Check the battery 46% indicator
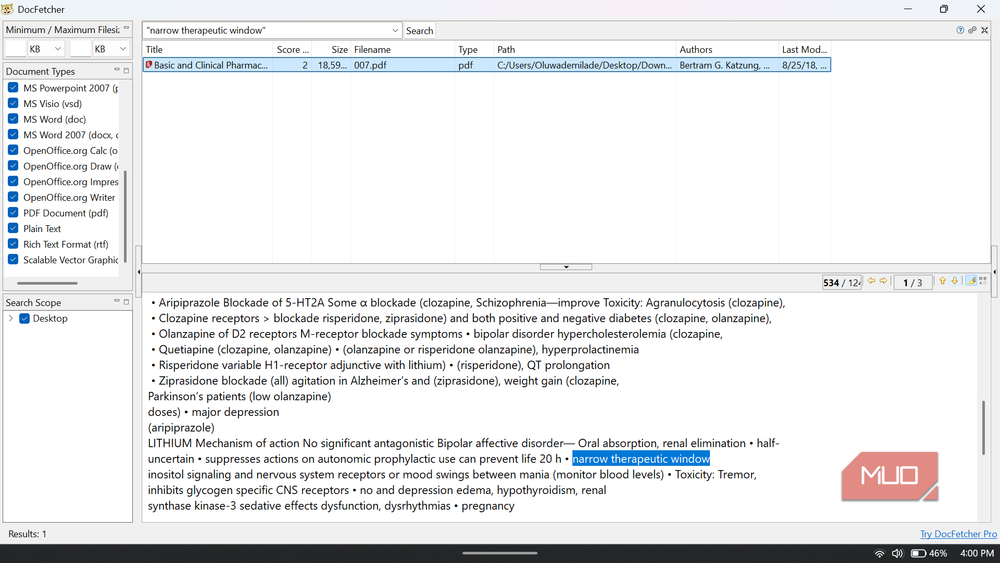Screen dimensions: 1000x563 point(929,553)
